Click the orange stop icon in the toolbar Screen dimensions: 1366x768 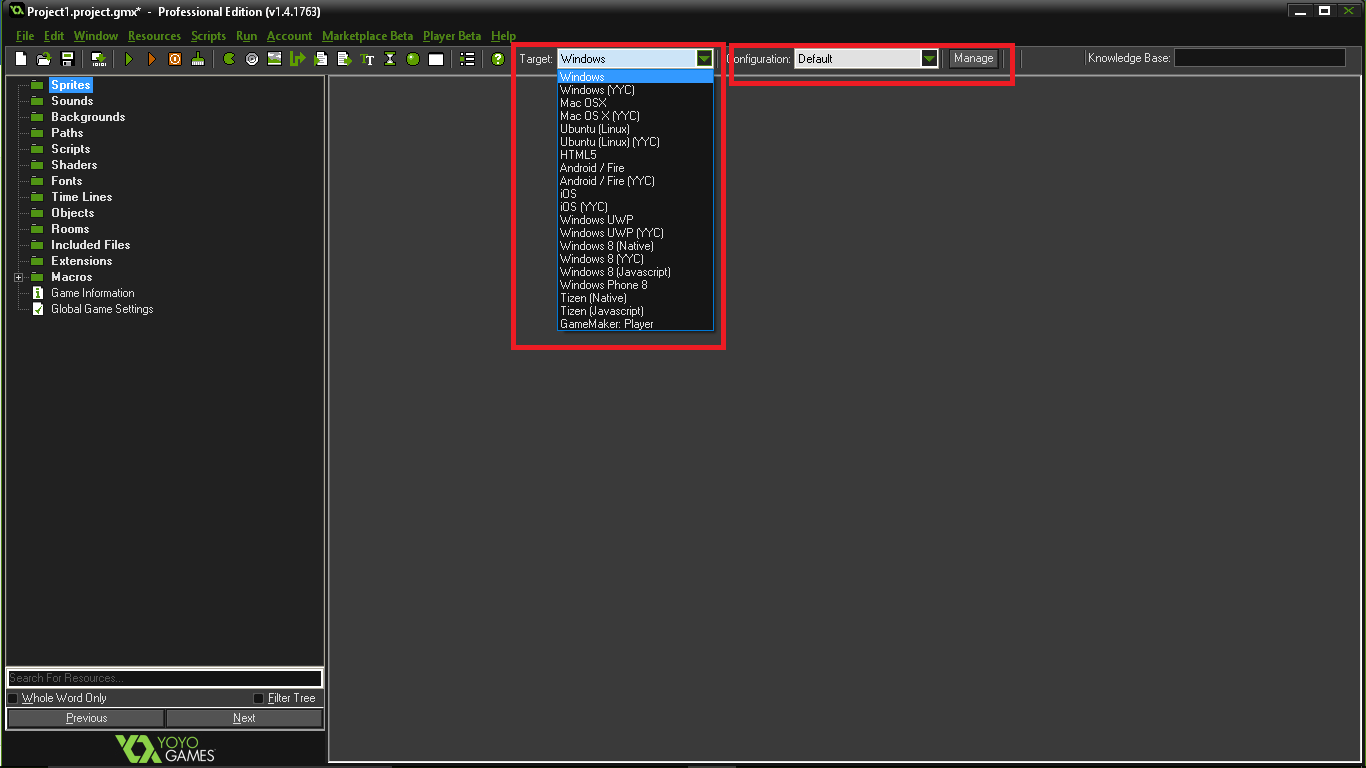(x=175, y=59)
